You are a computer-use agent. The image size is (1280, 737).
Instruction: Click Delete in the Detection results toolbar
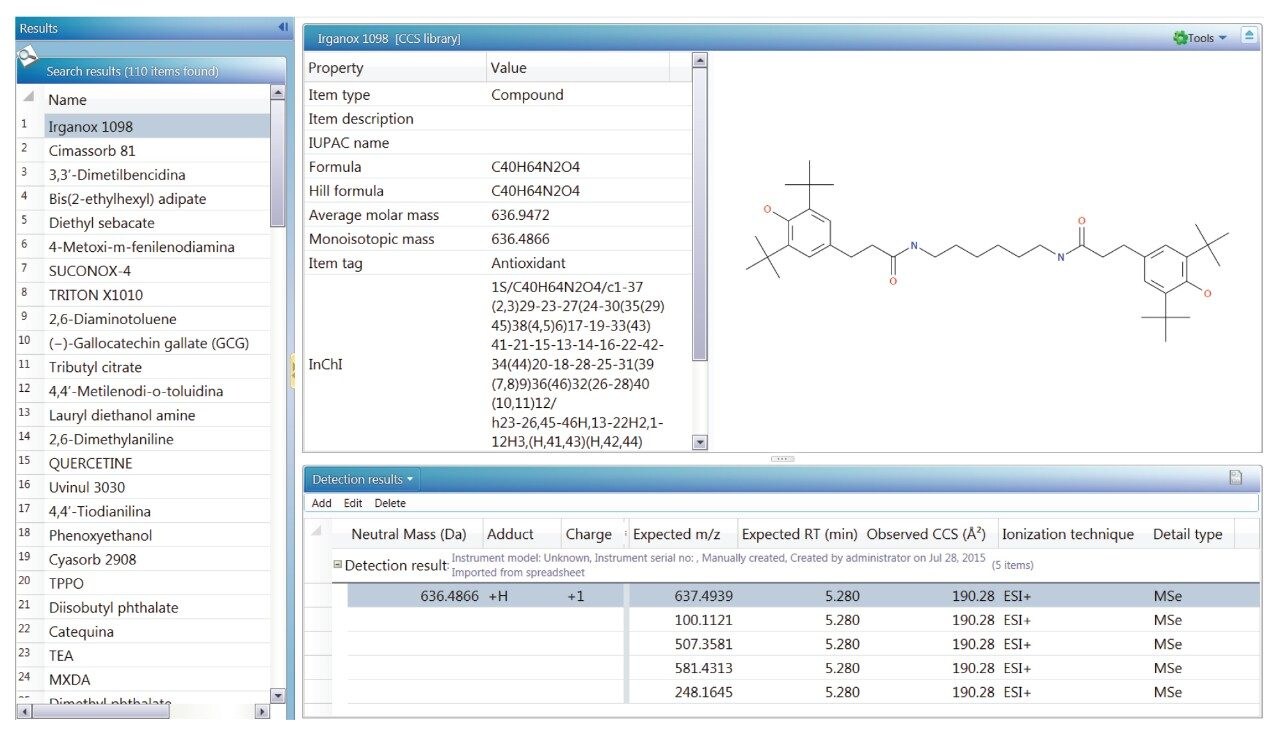[x=390, y=503]
